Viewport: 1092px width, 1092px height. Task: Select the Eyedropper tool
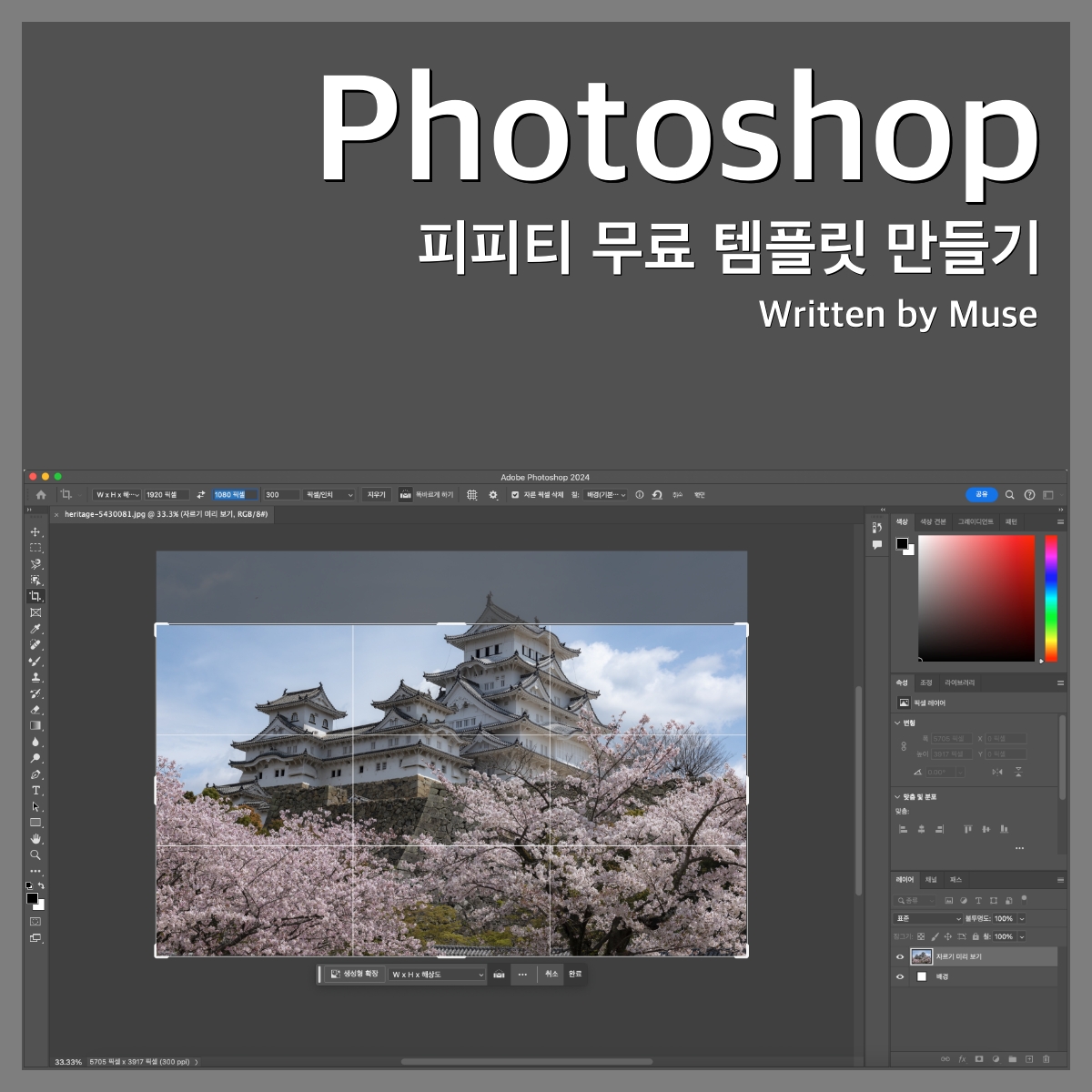35,629
